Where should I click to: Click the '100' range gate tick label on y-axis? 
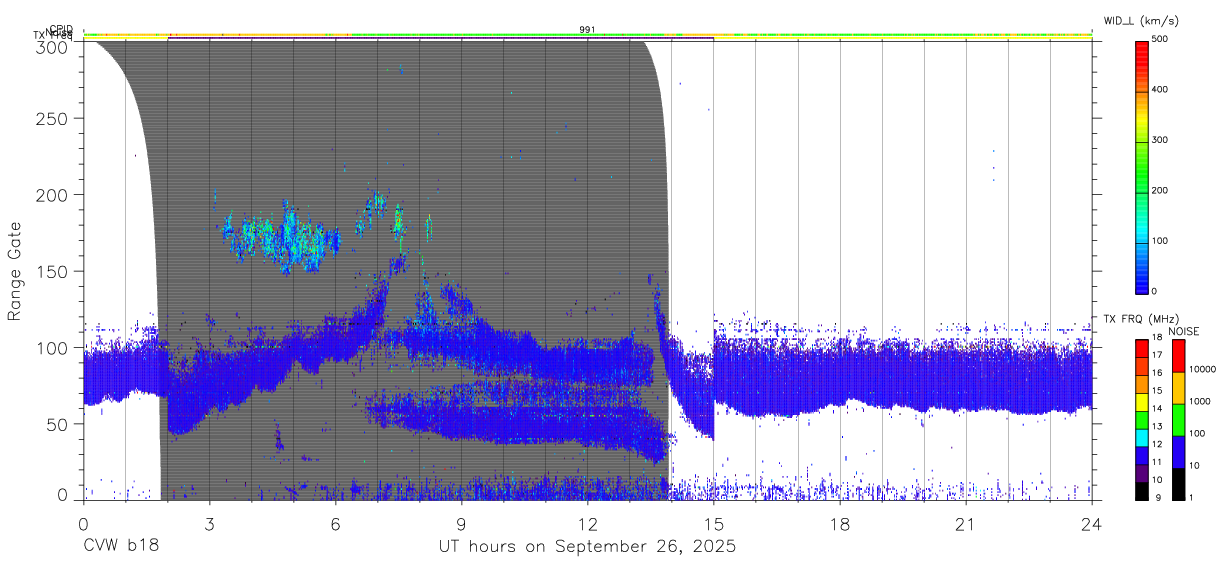pos(52,348)
